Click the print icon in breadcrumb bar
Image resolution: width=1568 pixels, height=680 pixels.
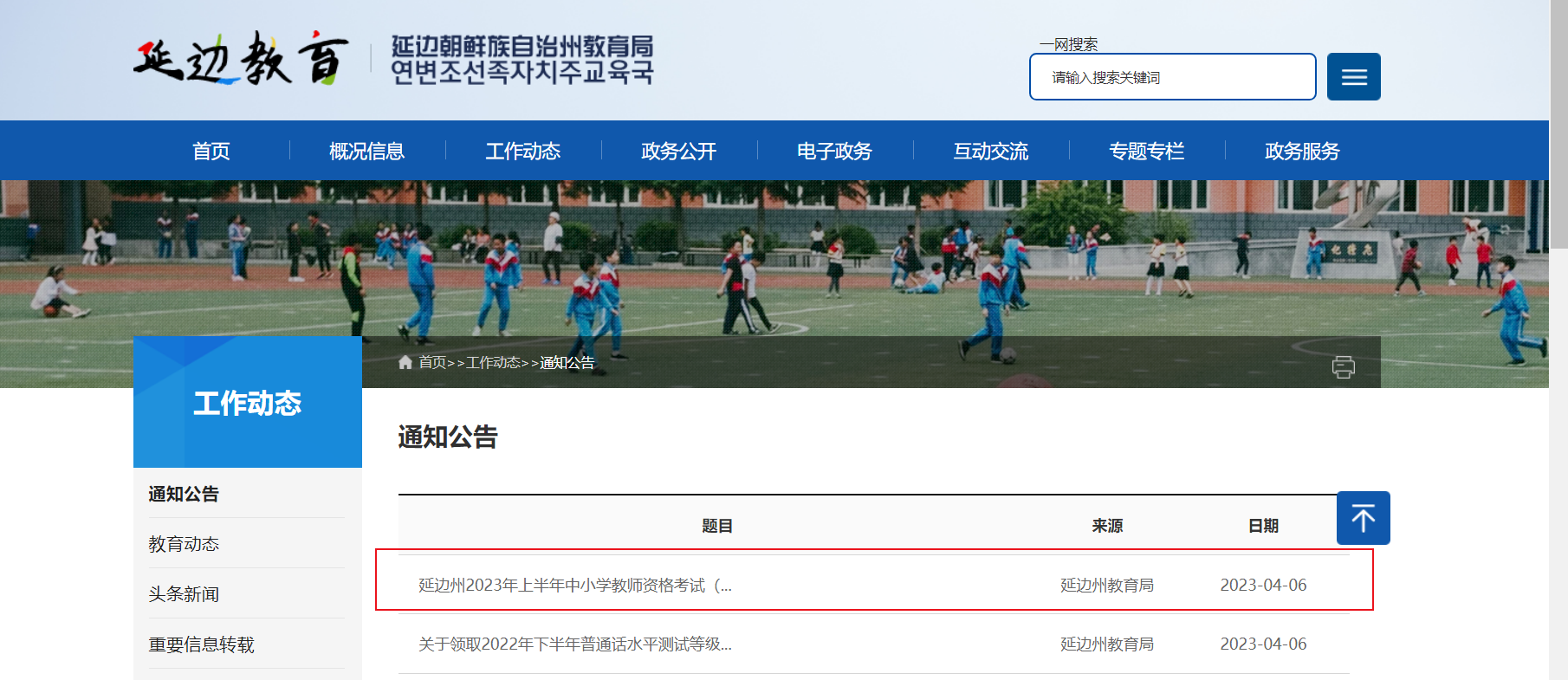point(1344,367)
